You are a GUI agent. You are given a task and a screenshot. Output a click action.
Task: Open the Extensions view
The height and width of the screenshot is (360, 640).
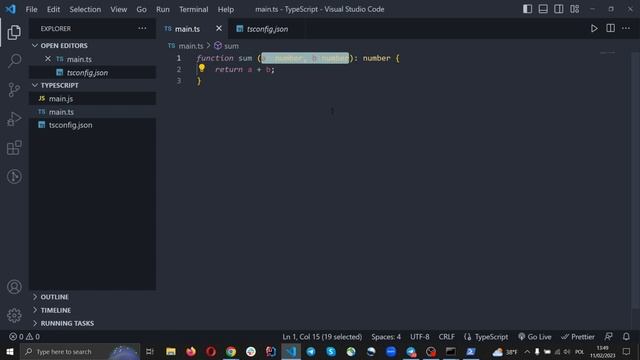(x=14, y=148)
